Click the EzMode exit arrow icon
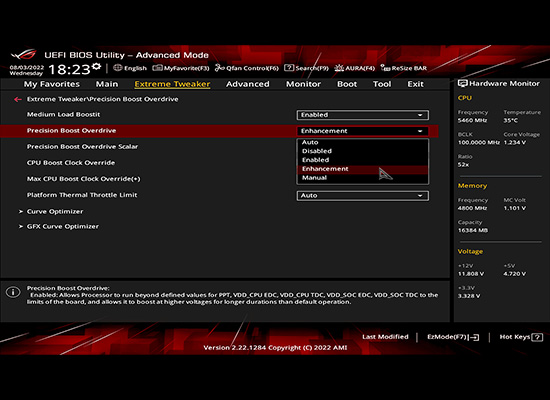 click(474, 338)
